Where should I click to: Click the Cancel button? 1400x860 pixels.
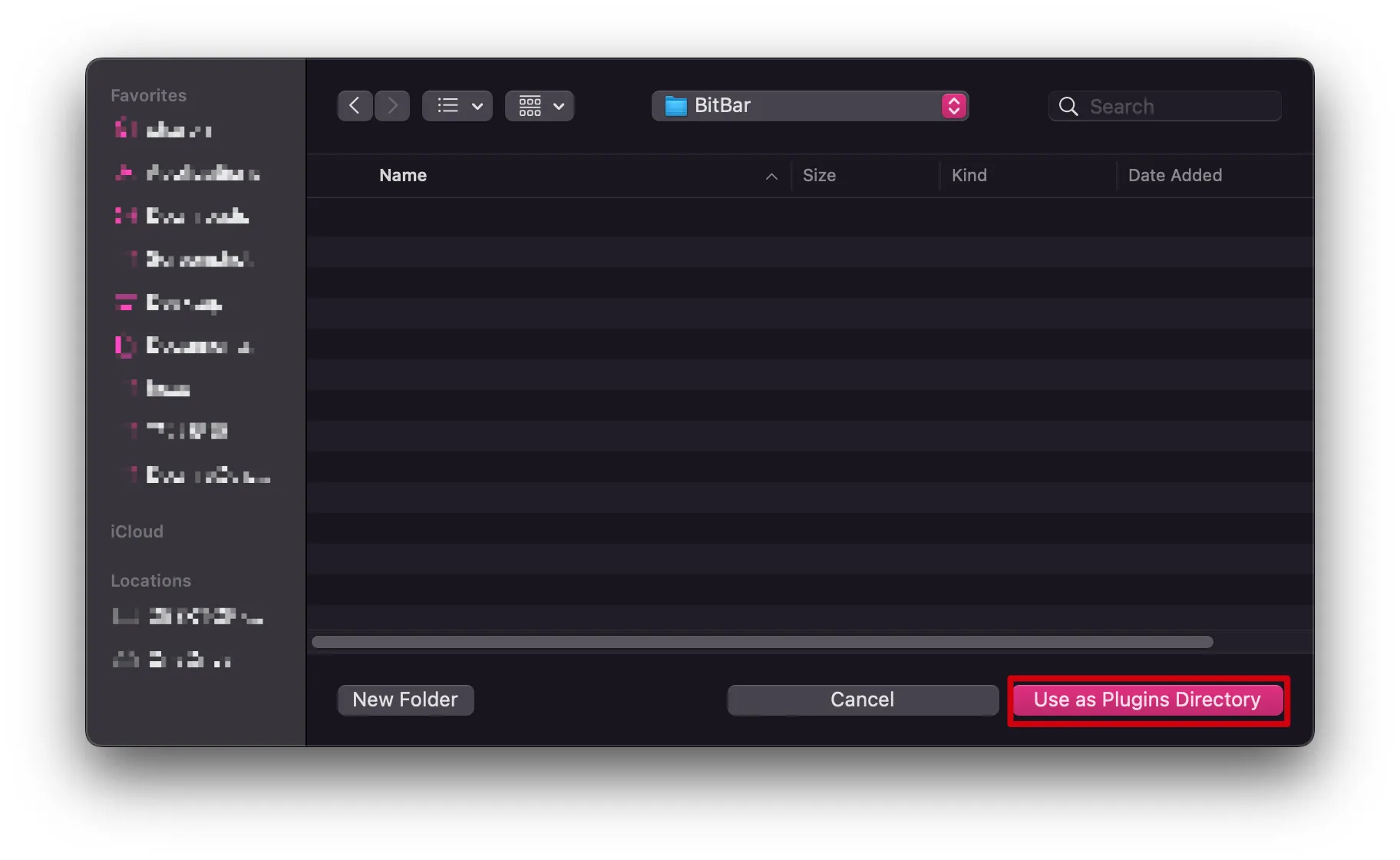click(x=862, y=700)
